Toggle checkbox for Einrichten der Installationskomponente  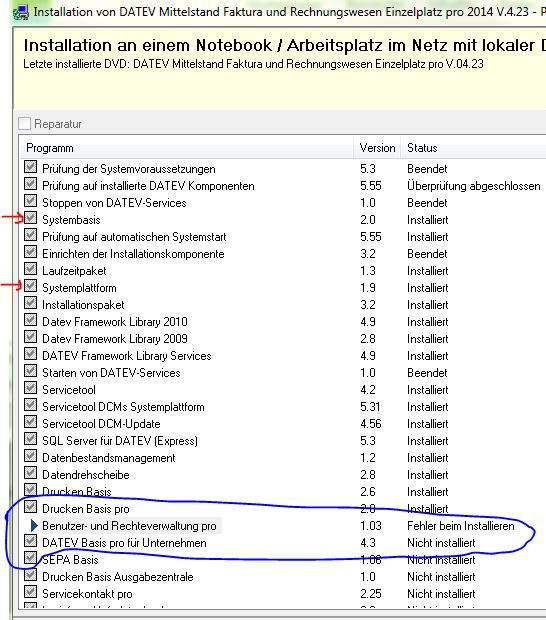tap(30, 252)
